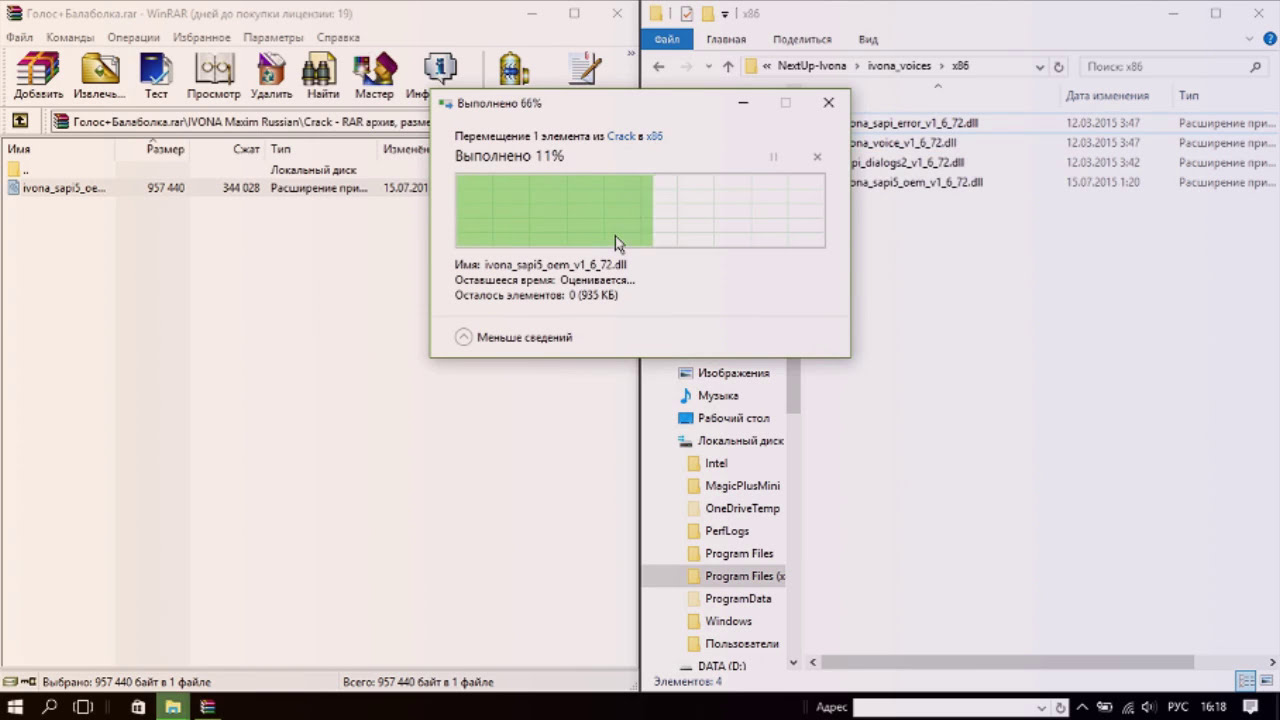Click the WinRAR Добавить (Add) toolbar icon
The height and width of the screenshot is (720, 1280).
tap(38, 76)
